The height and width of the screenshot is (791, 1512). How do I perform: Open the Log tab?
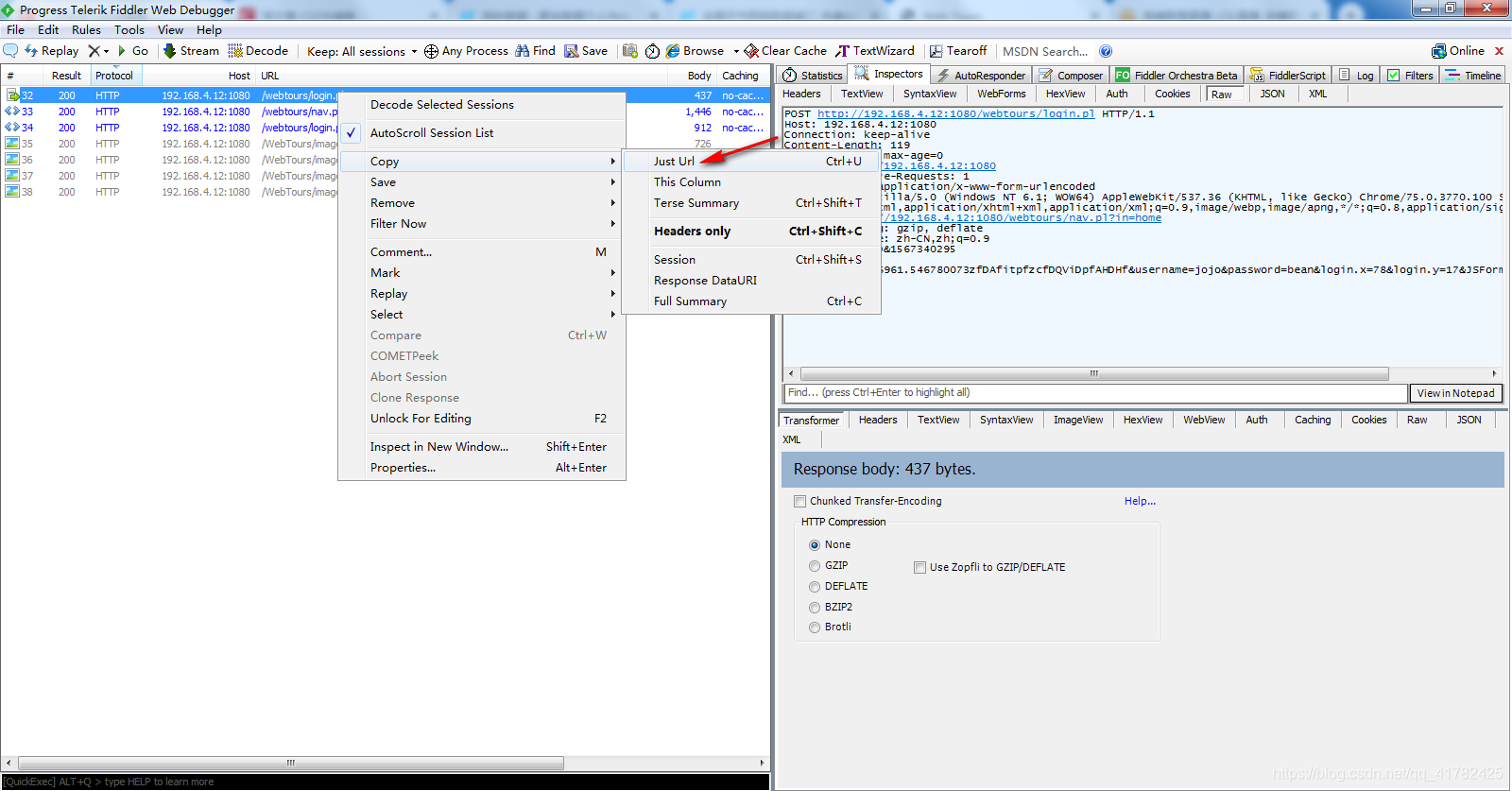[1356, 75]
